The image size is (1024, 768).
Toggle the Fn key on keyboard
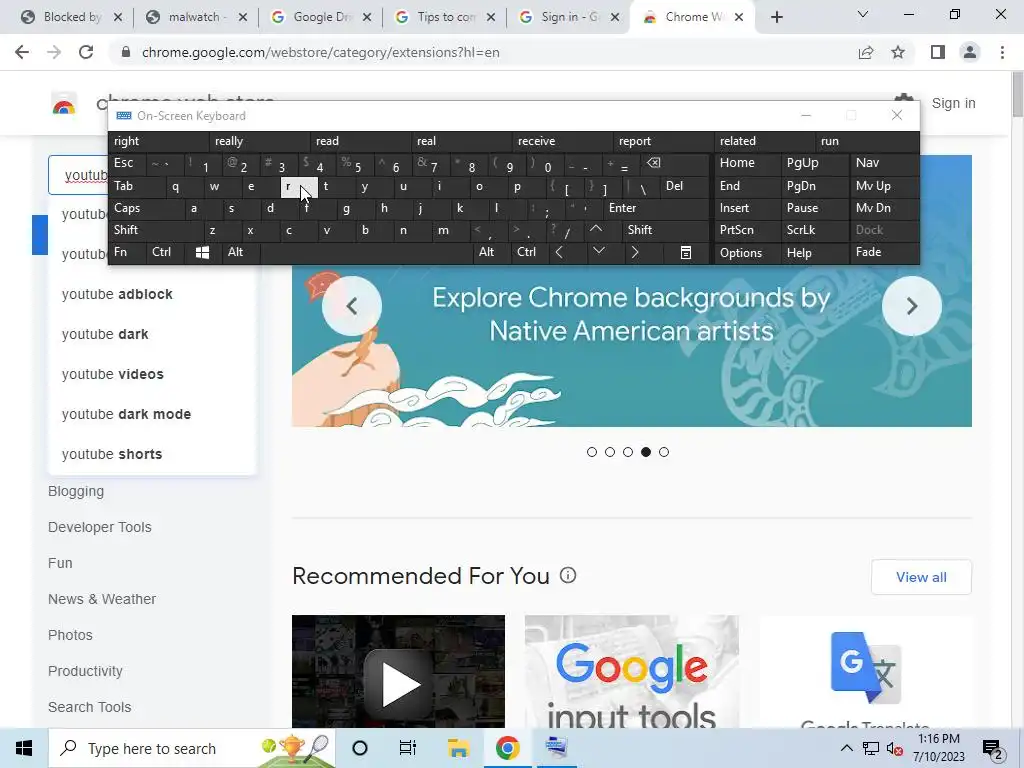tap(127, 252)
